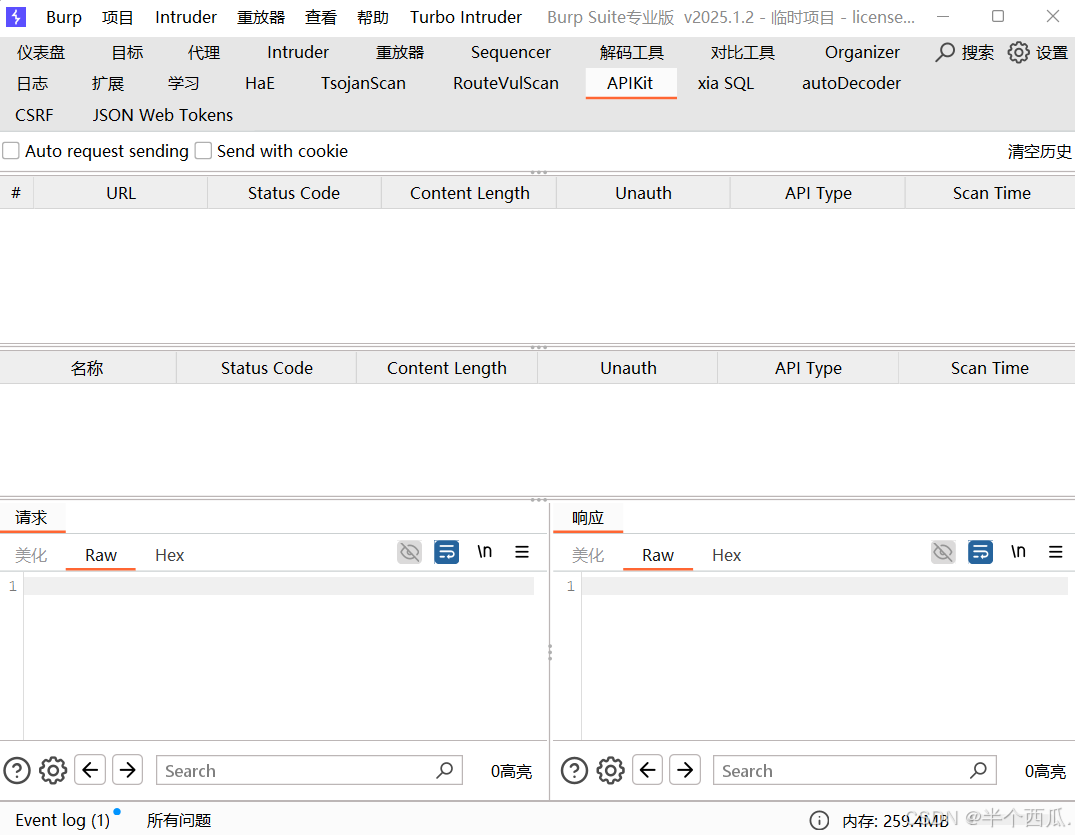Switch to the 目标 tab
Viewport: 1075px width, 835px height.
(x=128, y=52)
